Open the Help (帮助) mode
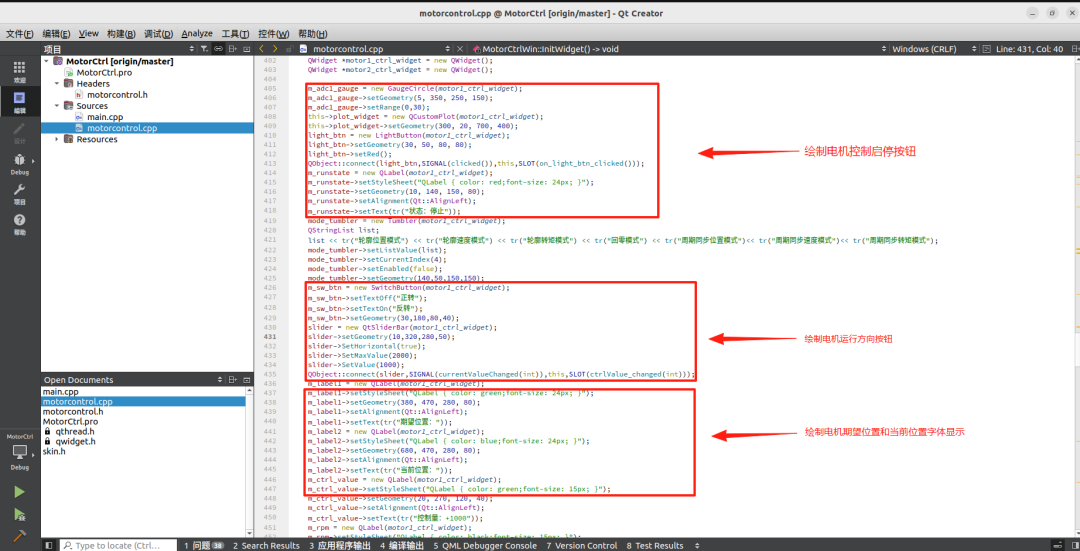The image size is (1080, 551). (19, 222)
